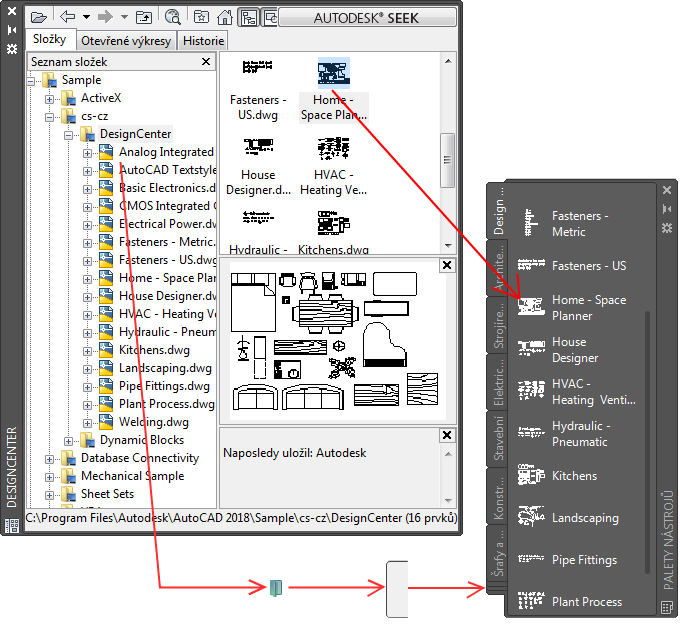Select Welding.dwg in folder tree

pos(154,422)
